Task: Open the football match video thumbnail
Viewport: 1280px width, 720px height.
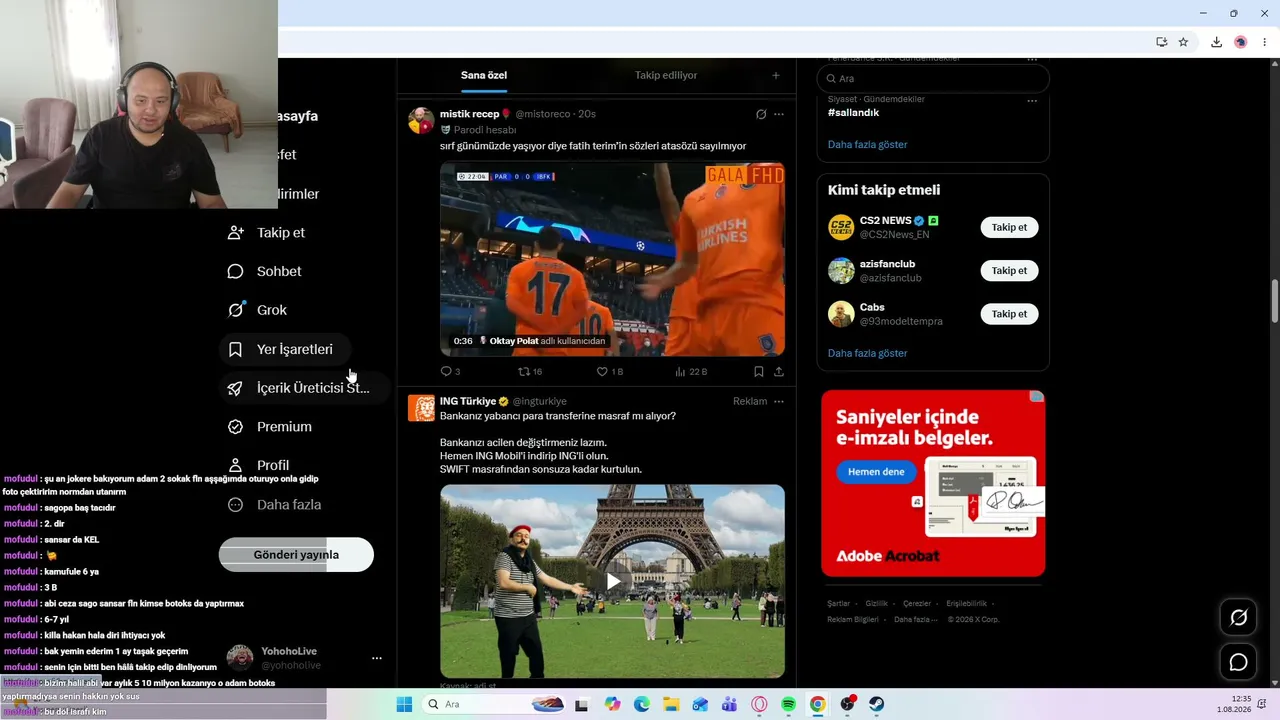Action: (613, 260)
